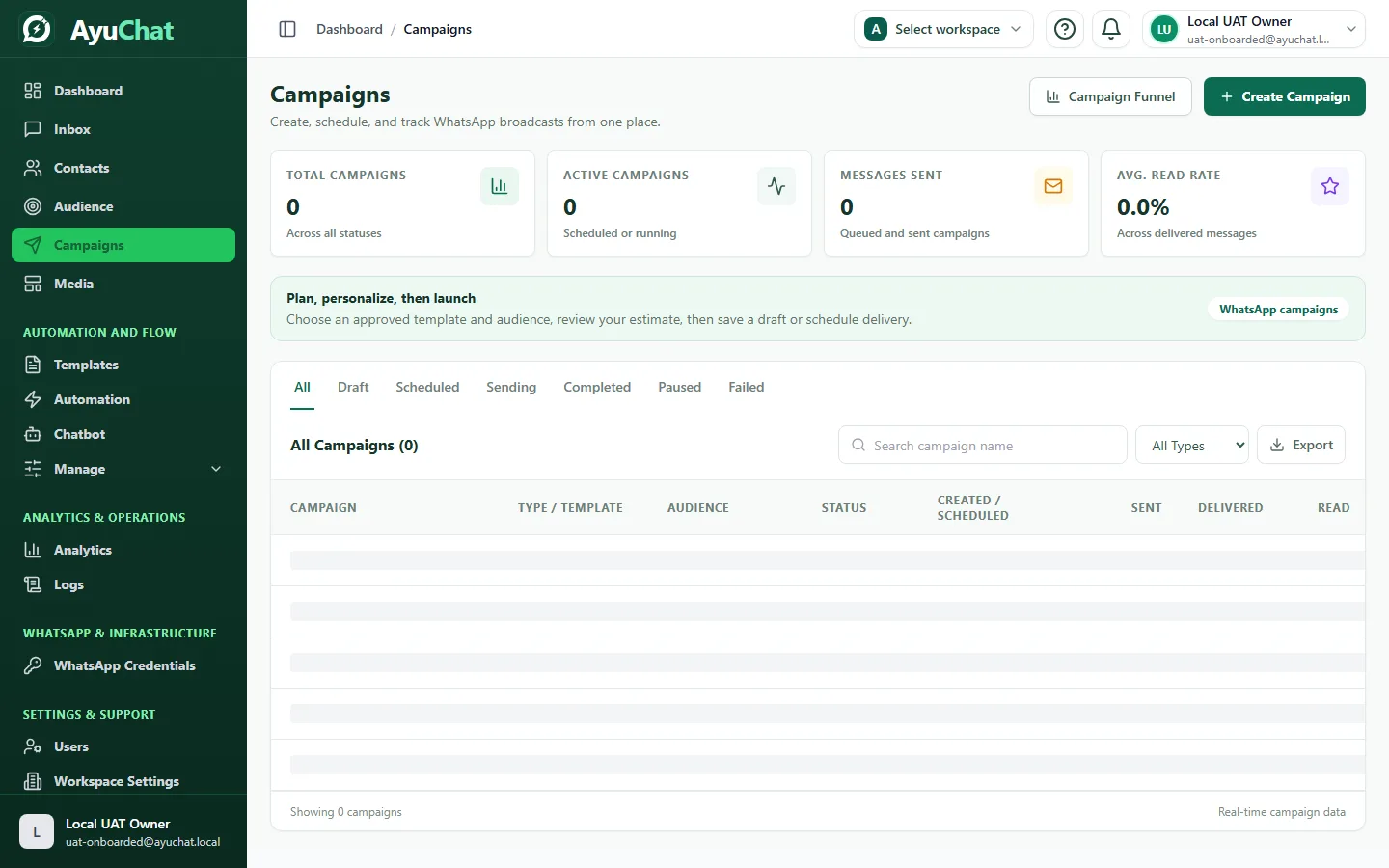1389x868 pixels.
Task: Click the TYPE / TEMPLATE column header
Action: point(570,507)
